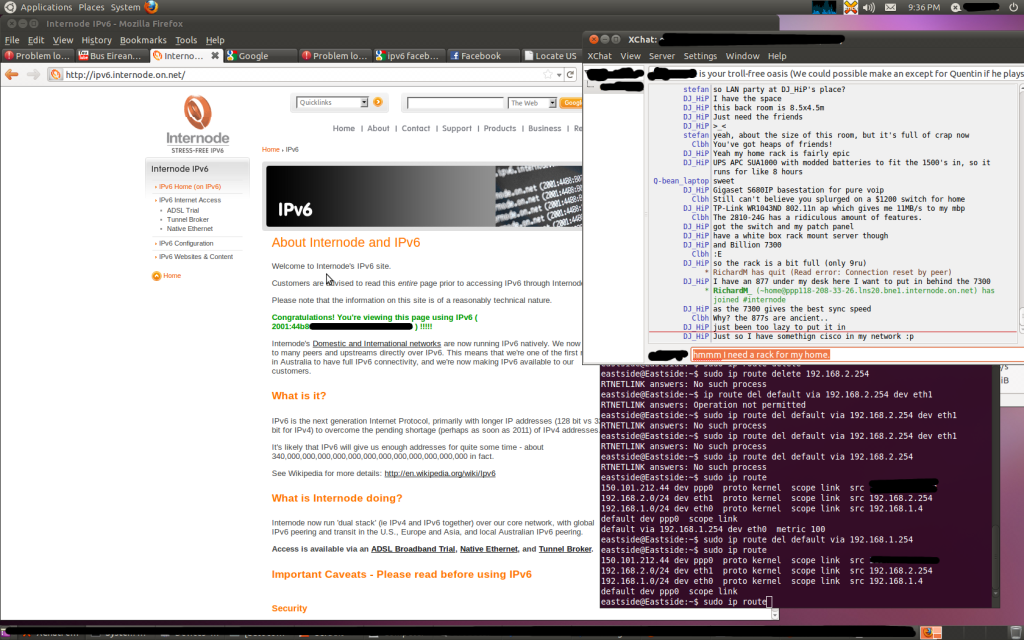
Task: Open the mail envelope indicator
Action: [x=890, y=7]
